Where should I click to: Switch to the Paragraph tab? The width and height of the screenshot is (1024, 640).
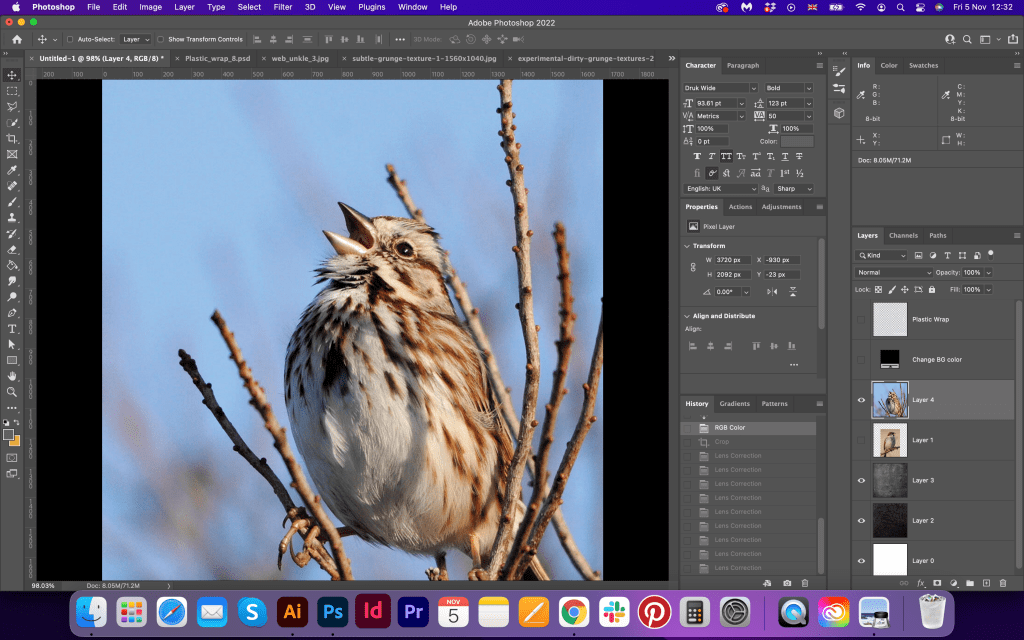click(x=743, y=66)
